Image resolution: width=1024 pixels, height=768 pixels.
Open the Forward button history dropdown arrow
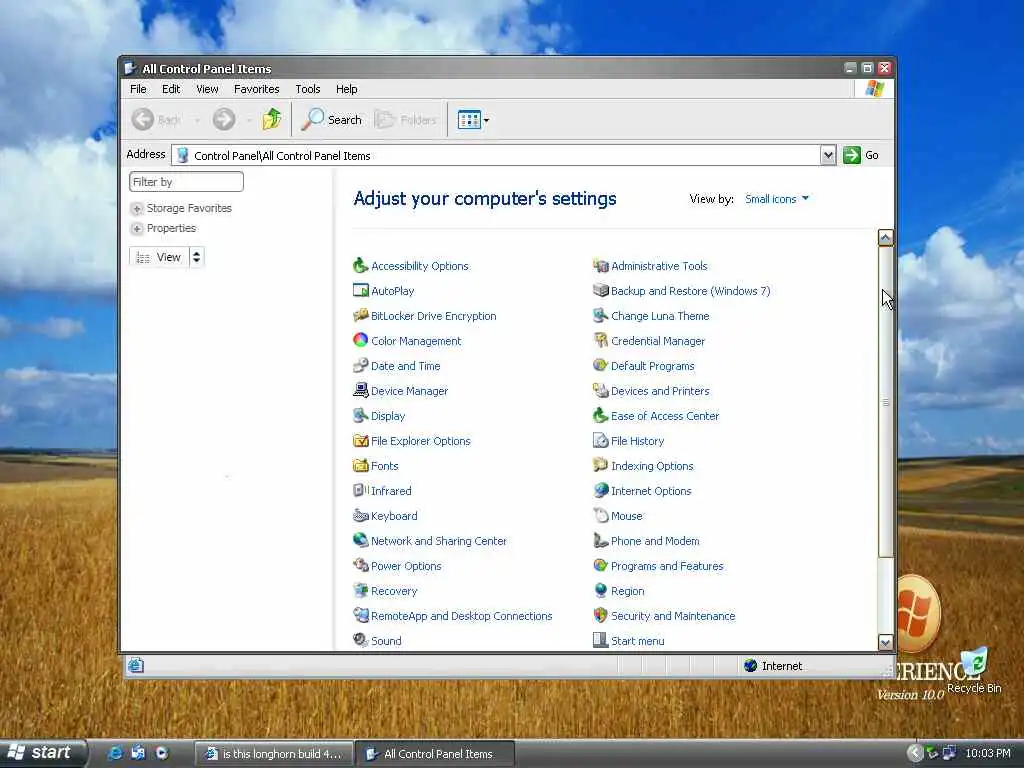(249, 120)
